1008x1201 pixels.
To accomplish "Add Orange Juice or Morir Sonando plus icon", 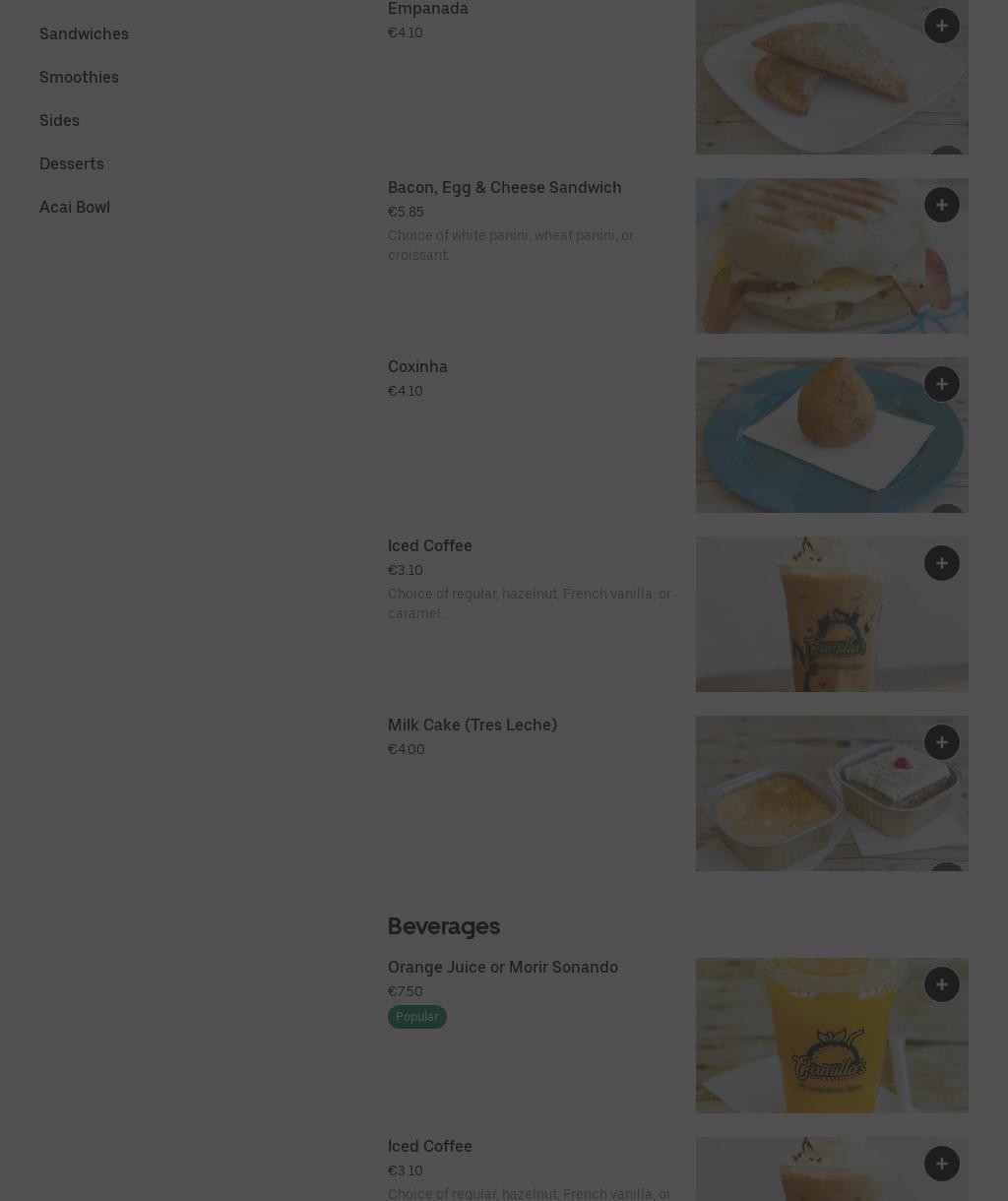I will pos(942,984).
